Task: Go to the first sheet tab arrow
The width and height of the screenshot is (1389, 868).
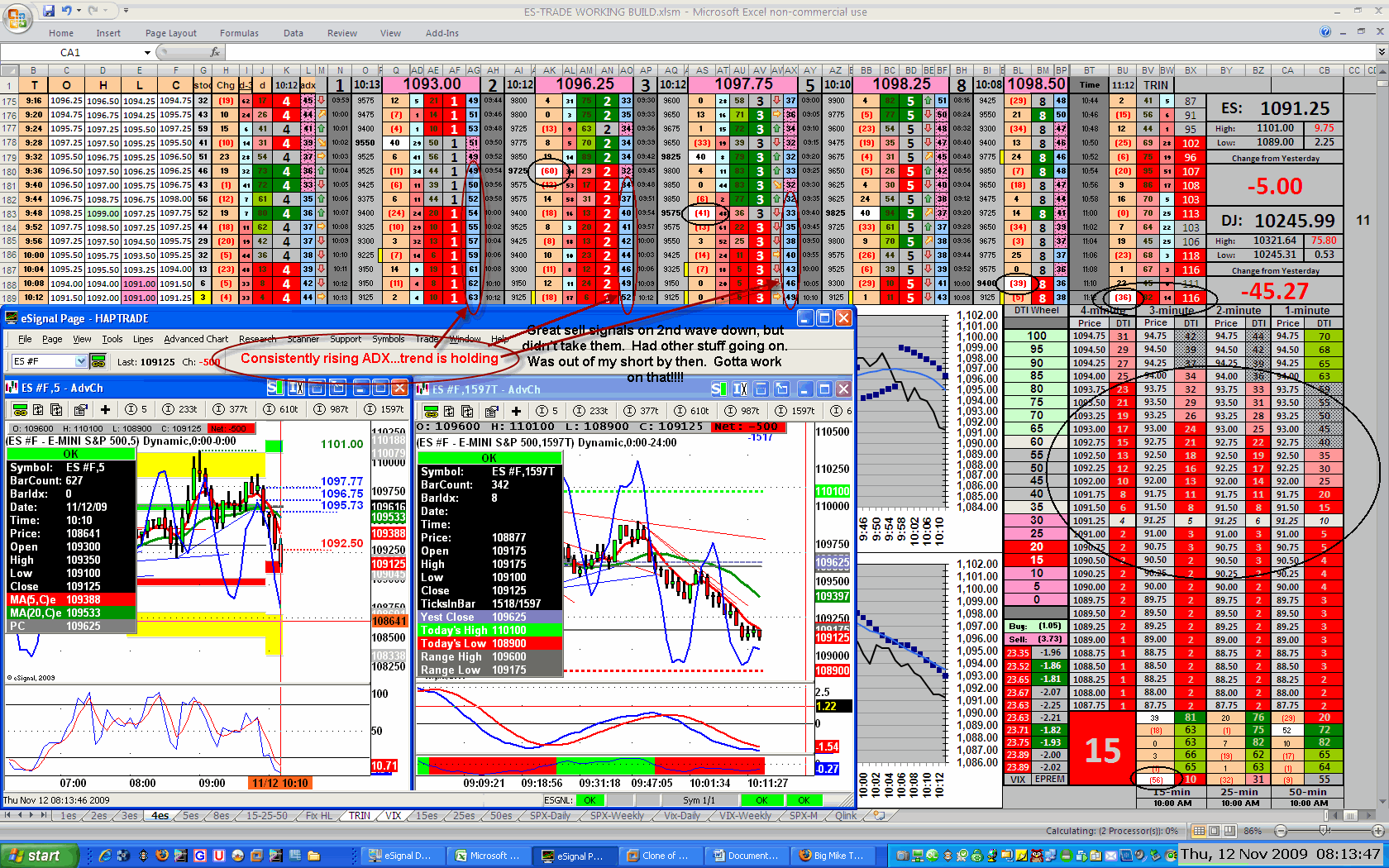Action: click(8, 815)
